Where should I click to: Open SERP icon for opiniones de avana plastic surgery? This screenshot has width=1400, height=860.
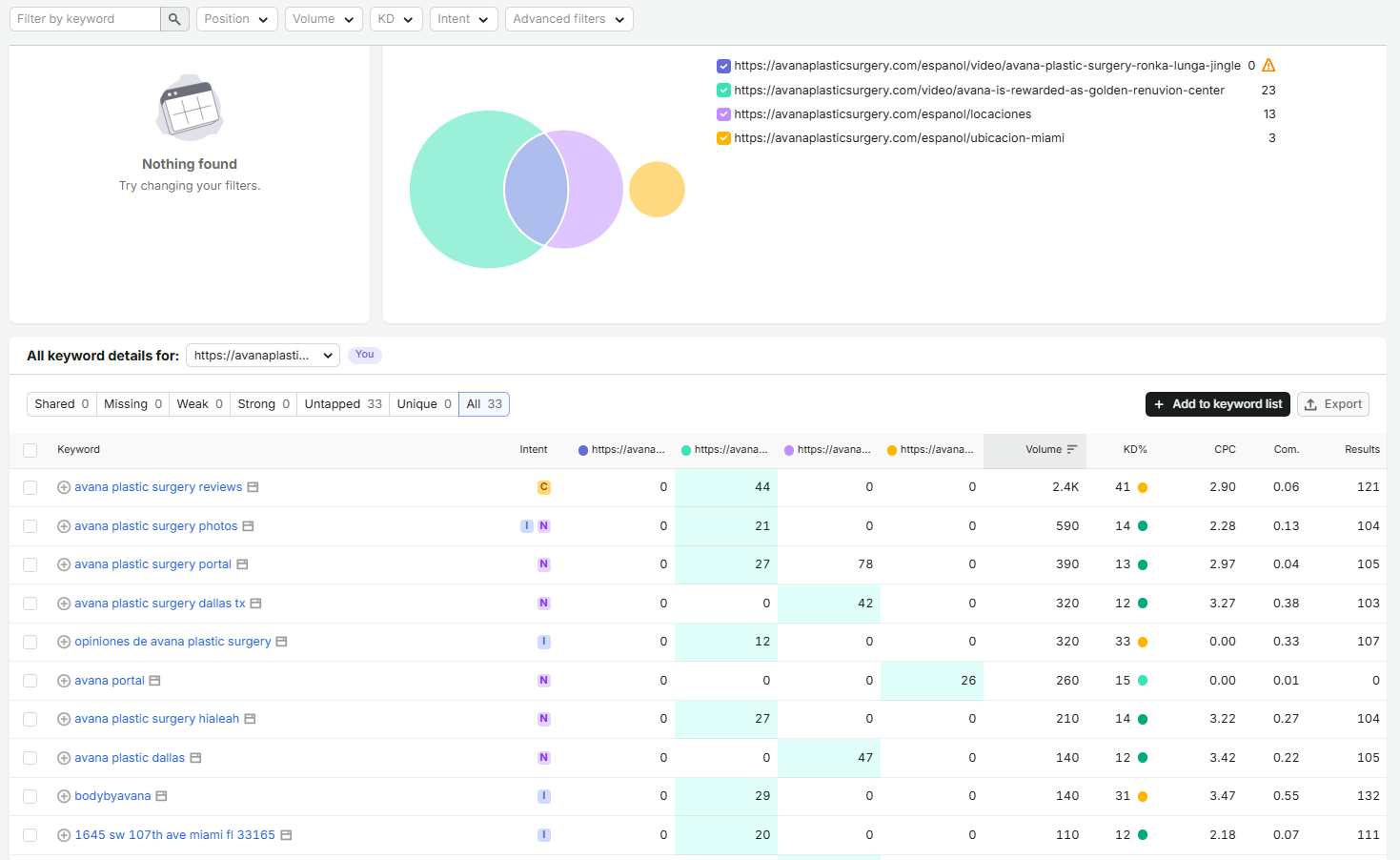point(281,642)
